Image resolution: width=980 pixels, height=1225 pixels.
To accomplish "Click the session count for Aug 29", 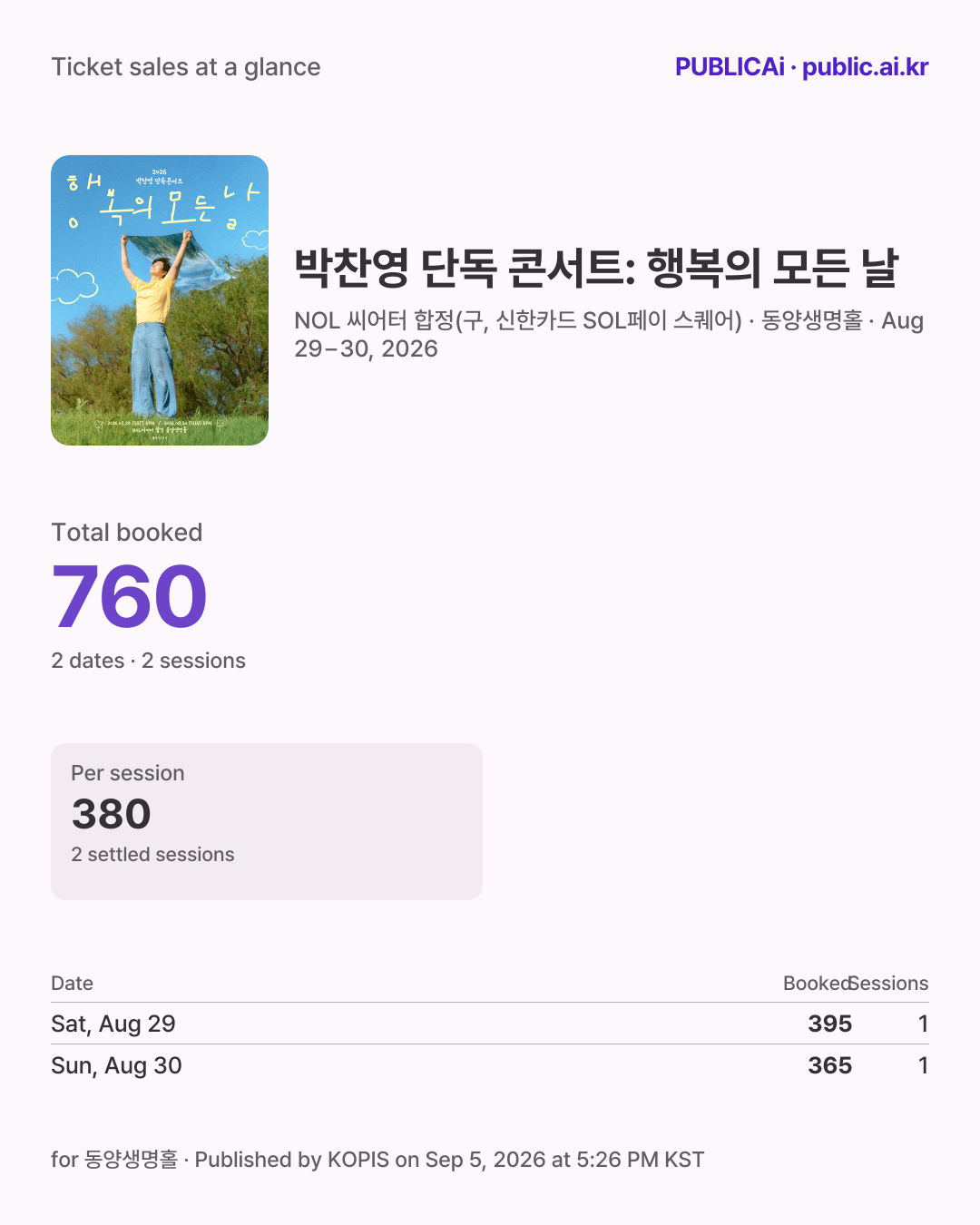I will (x=923, y=1024).
